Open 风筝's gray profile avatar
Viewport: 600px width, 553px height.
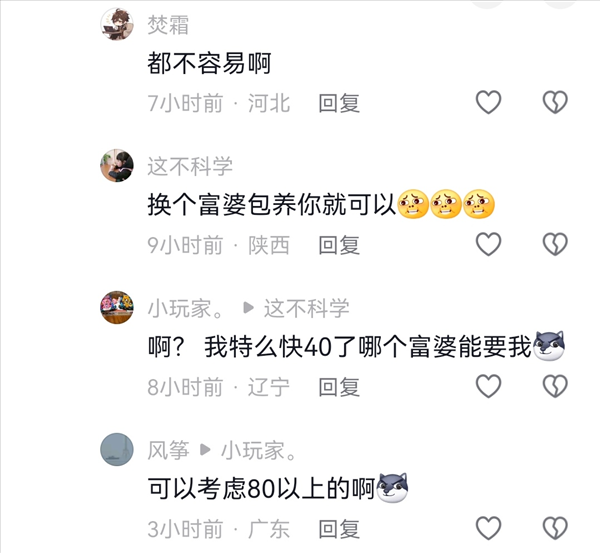[117, 450]
